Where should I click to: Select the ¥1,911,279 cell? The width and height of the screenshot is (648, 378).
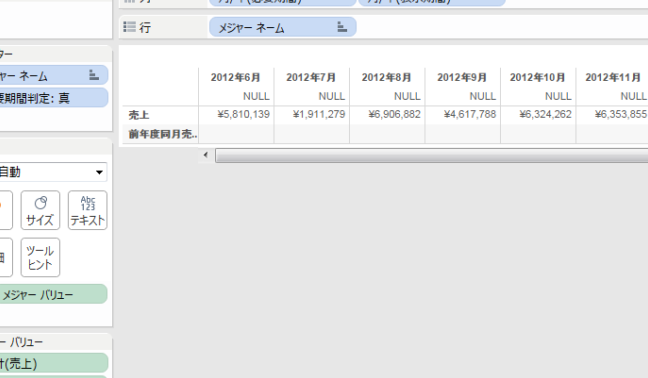click(x=319, y=114)
